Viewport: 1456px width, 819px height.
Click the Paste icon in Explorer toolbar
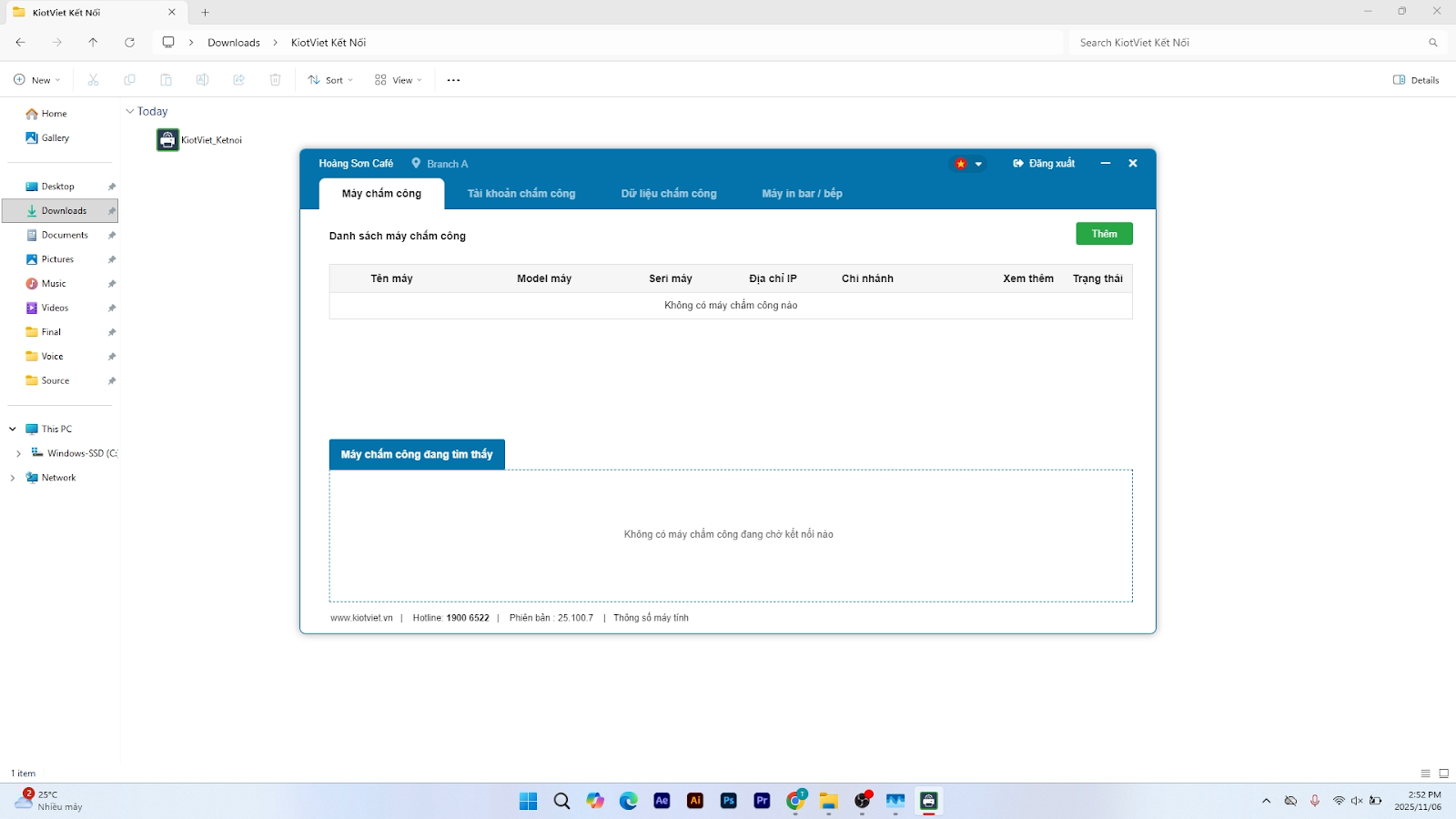[166, 80]
